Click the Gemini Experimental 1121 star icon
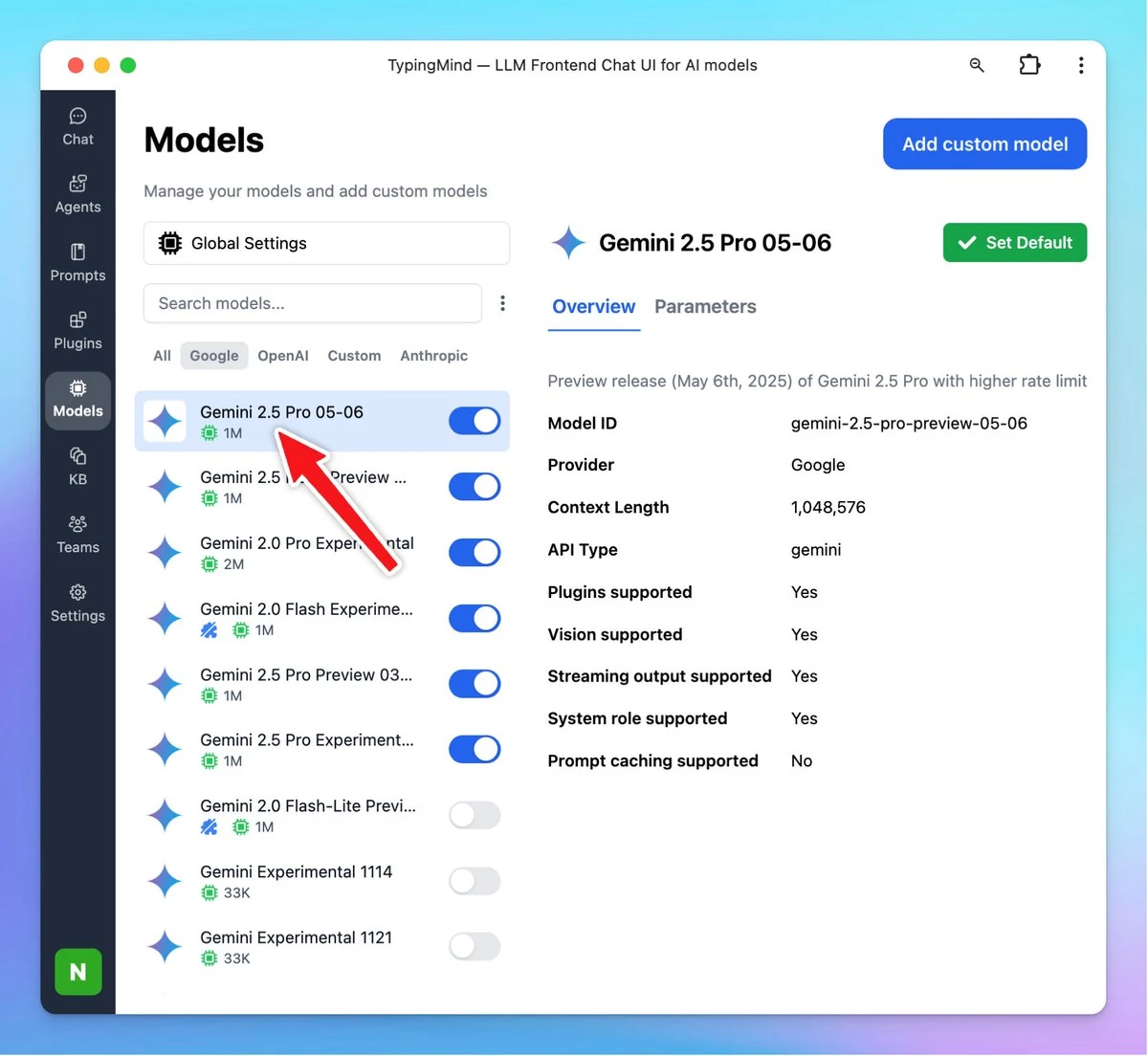This screenshot has width=1148, height=1056. coord(165,947)
